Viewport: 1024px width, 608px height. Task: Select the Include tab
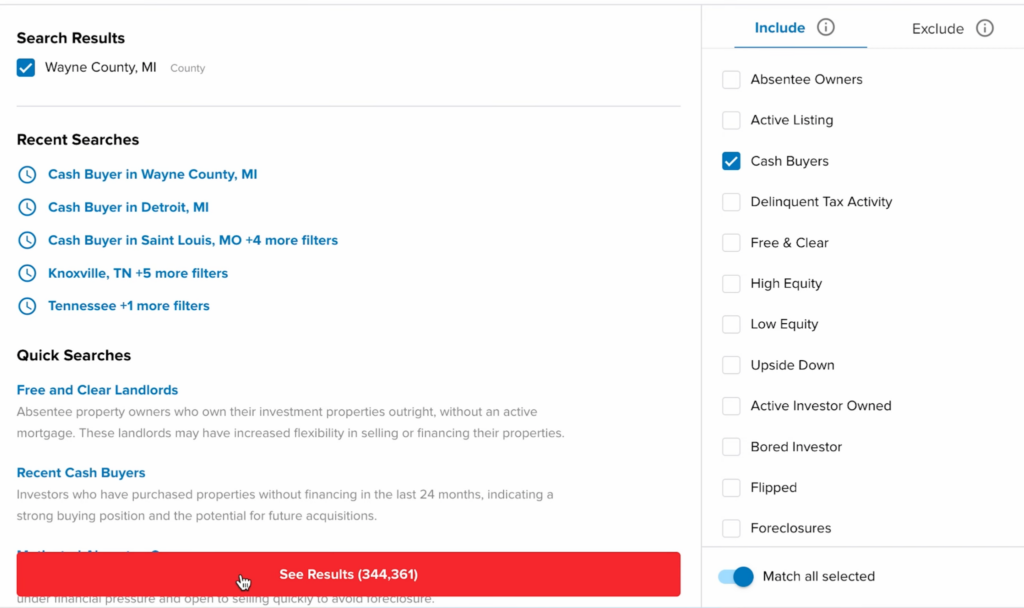(780, 28)
